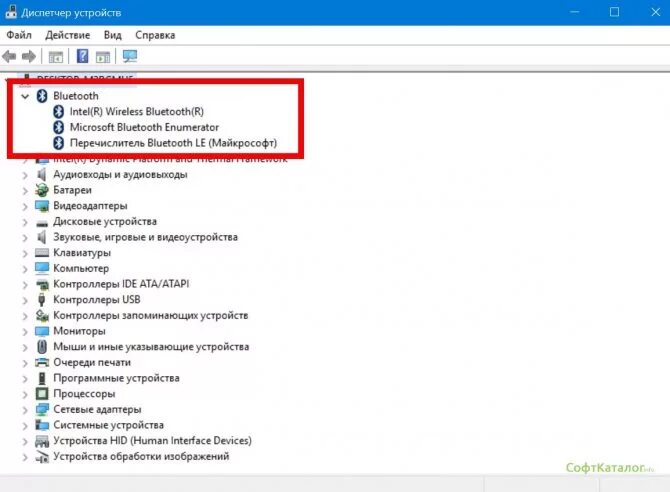Viewport: 670px width, 492px height.
Task: Click the Устройства HID icon
Action: (42, 441)
